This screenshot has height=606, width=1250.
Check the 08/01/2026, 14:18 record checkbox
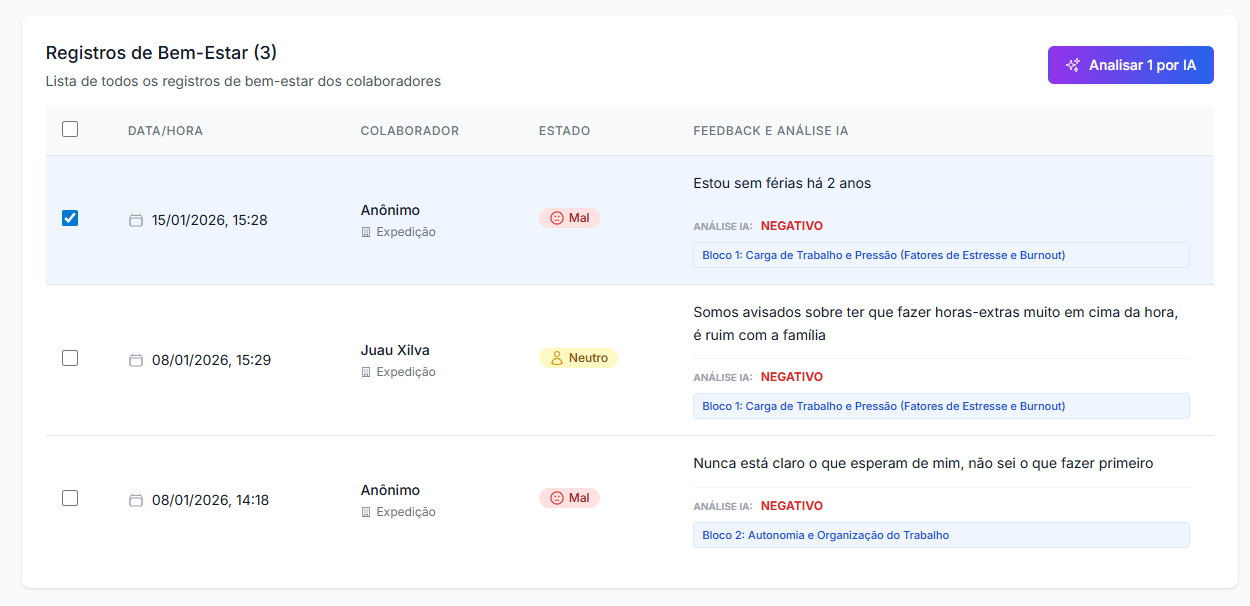pyautogui.click(x=70, y=498)
